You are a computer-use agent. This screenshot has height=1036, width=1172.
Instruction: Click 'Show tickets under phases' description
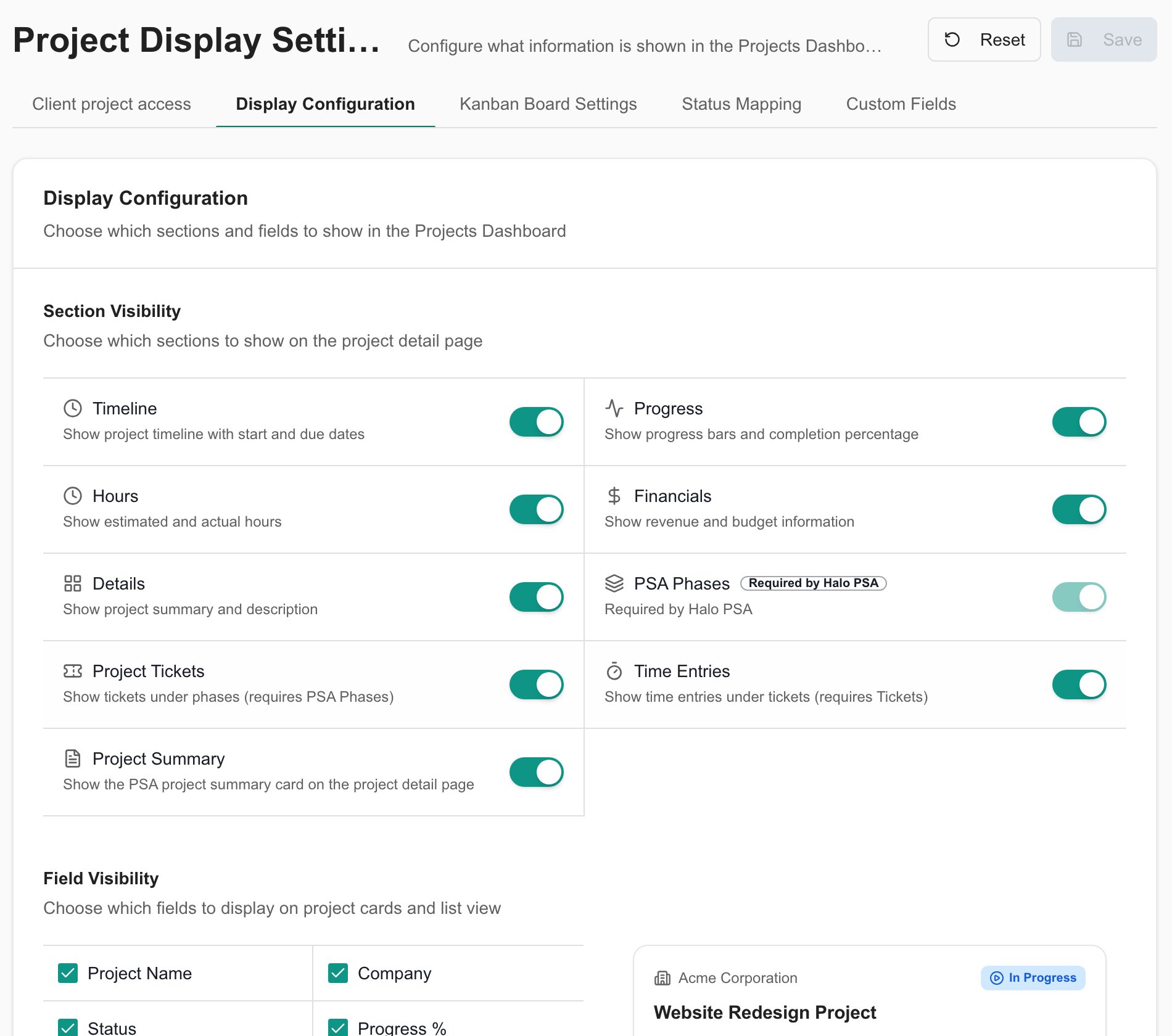(x=228, y=697)
